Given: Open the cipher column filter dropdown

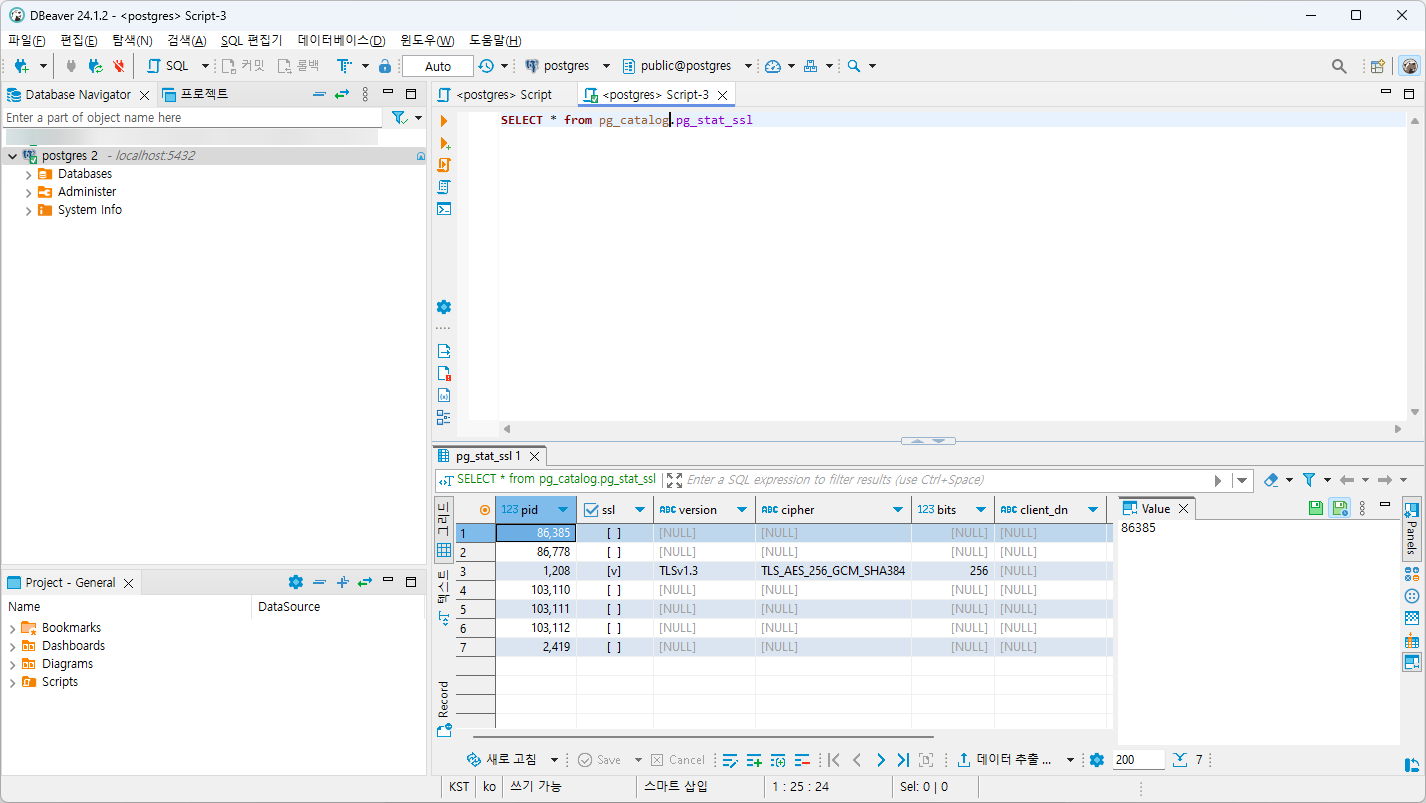Looking at the screenshot, I should 896,510.
